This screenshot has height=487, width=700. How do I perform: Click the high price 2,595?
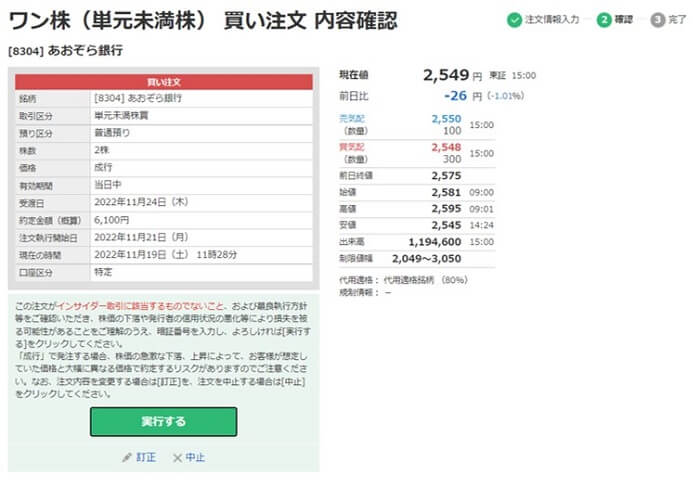click(x=446, y=209)
